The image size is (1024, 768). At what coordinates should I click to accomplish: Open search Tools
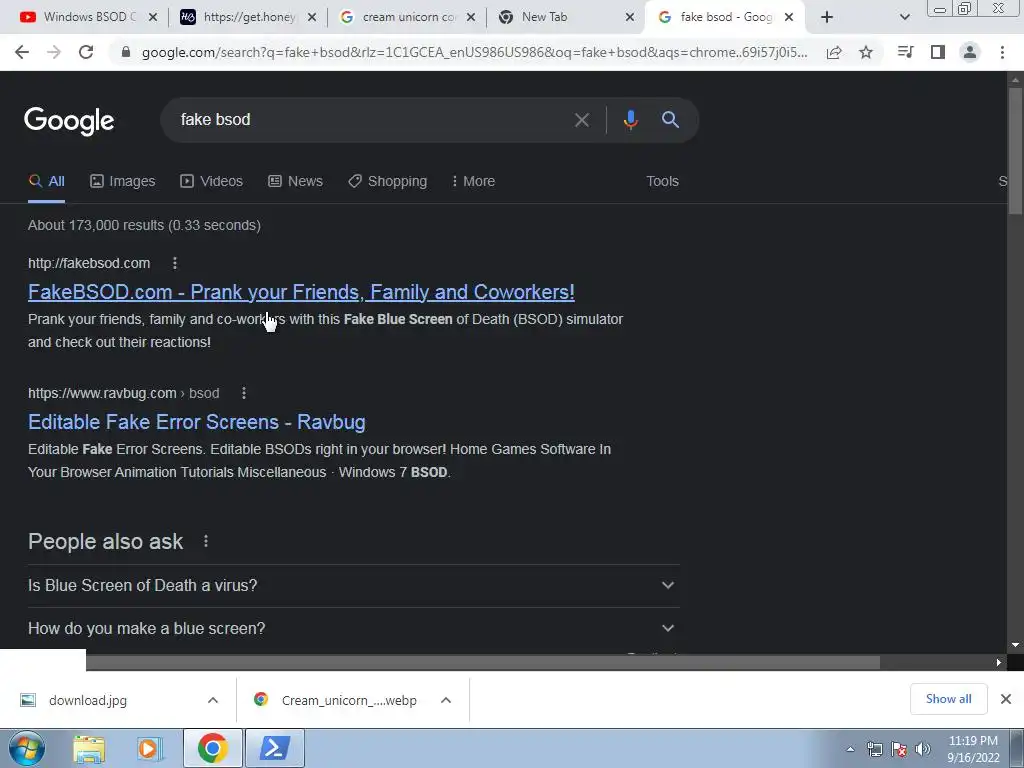pos(662,182)
